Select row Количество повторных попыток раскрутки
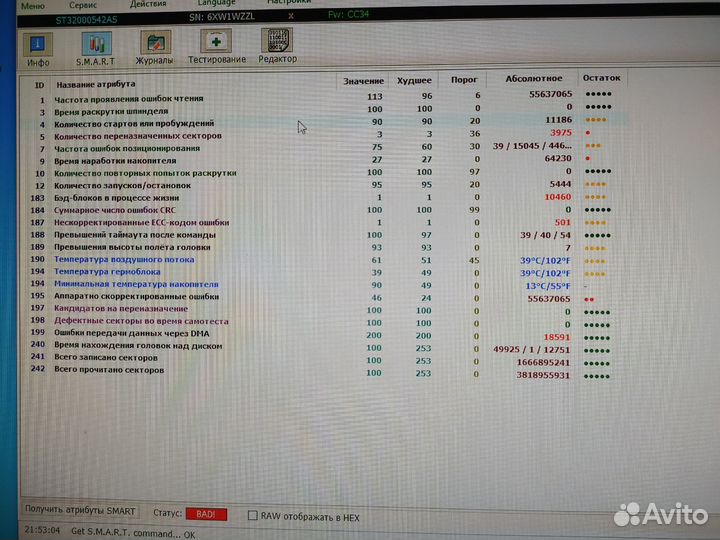Image resolution: width=720 pixels, height=540 pixels. coord(324,172)
